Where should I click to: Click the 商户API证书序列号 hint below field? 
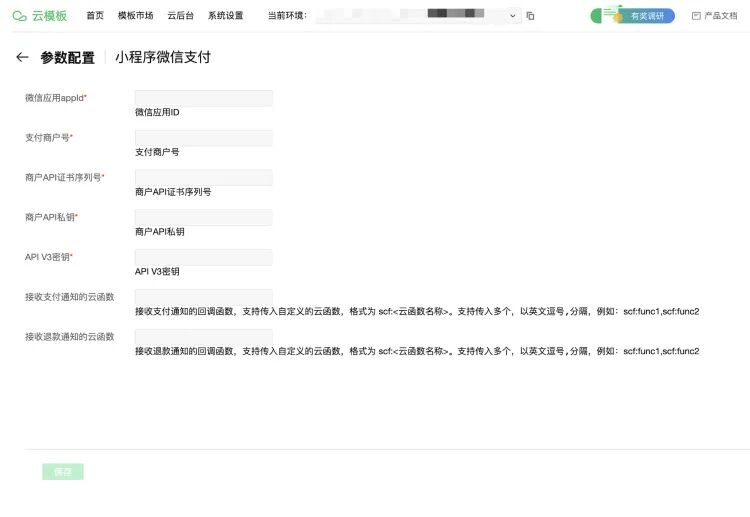(173, 192)
